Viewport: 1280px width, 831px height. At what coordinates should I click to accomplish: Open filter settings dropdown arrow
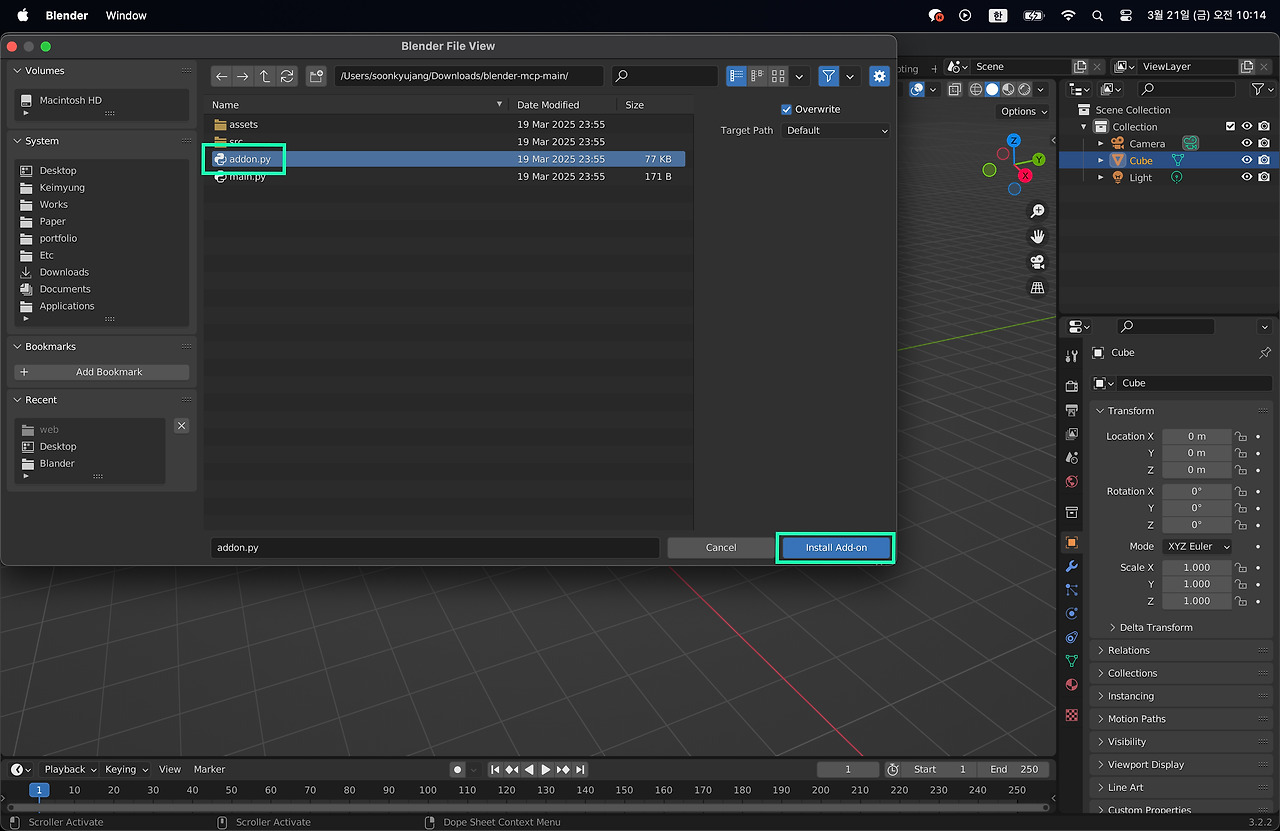tap(850, 76)
